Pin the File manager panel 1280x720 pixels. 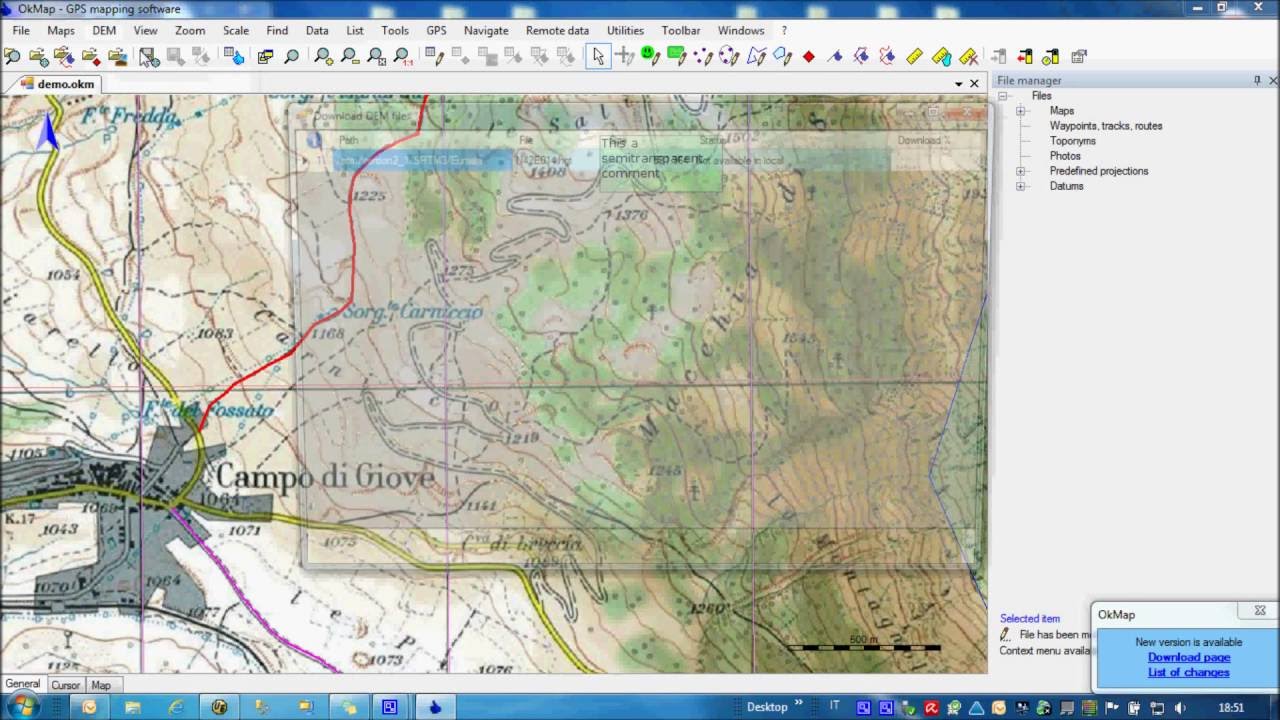tap(1257, 80)
